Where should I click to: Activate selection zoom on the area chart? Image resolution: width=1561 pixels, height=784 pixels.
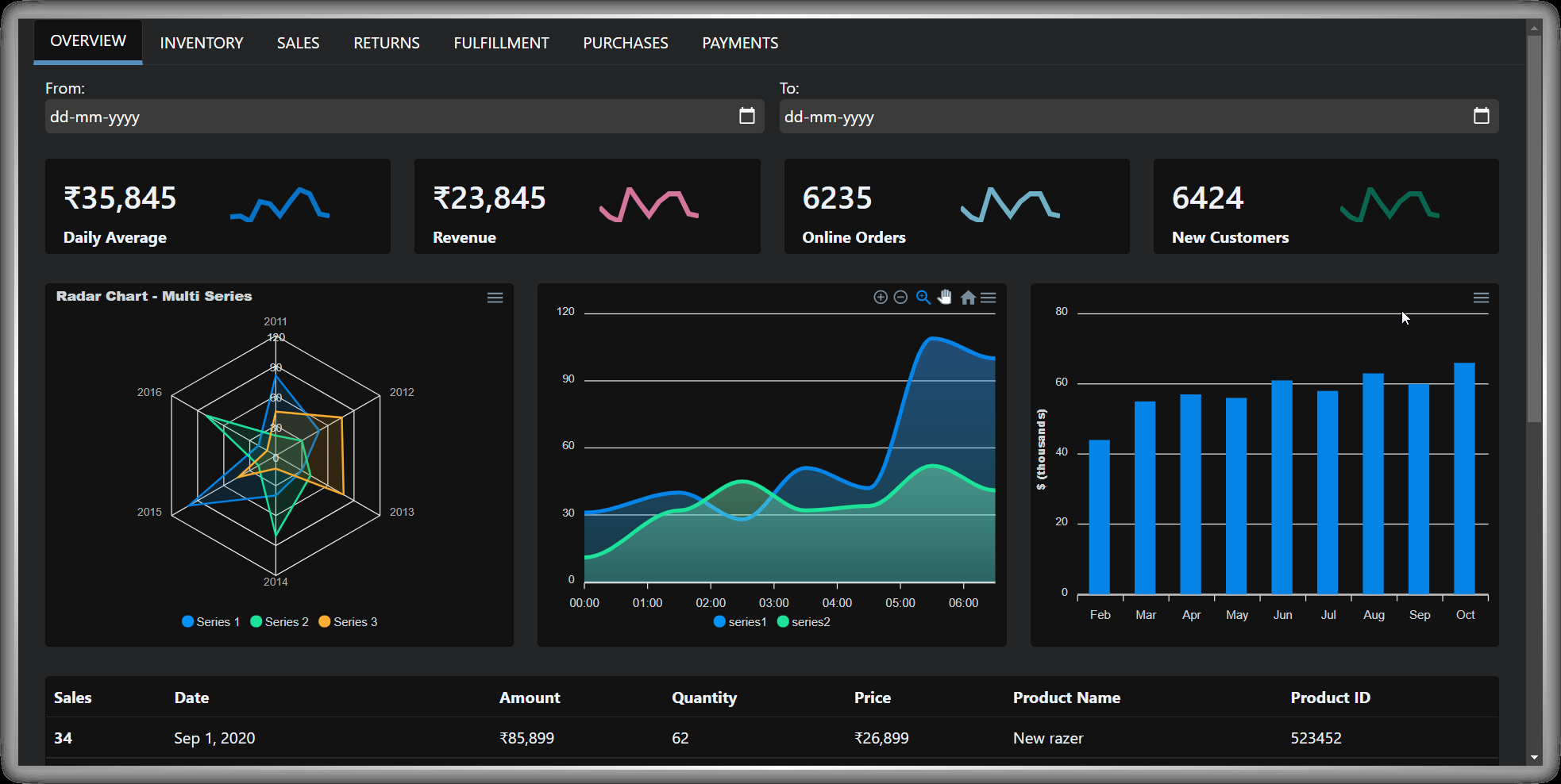[923, 297]
